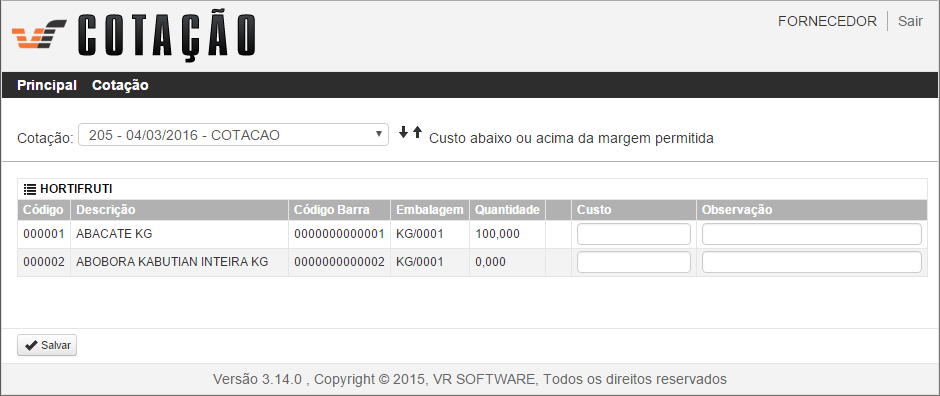The height and width of the screenshot is (396, 940).
Task: Click KG/0001 packaging in ABACATE row
Action: 420,234
